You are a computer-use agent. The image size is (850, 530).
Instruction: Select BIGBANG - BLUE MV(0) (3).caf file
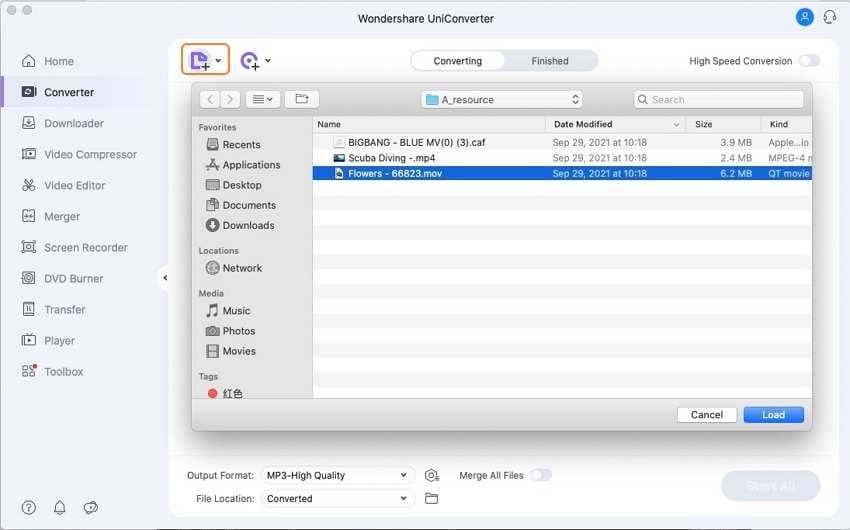coord(562,143)
